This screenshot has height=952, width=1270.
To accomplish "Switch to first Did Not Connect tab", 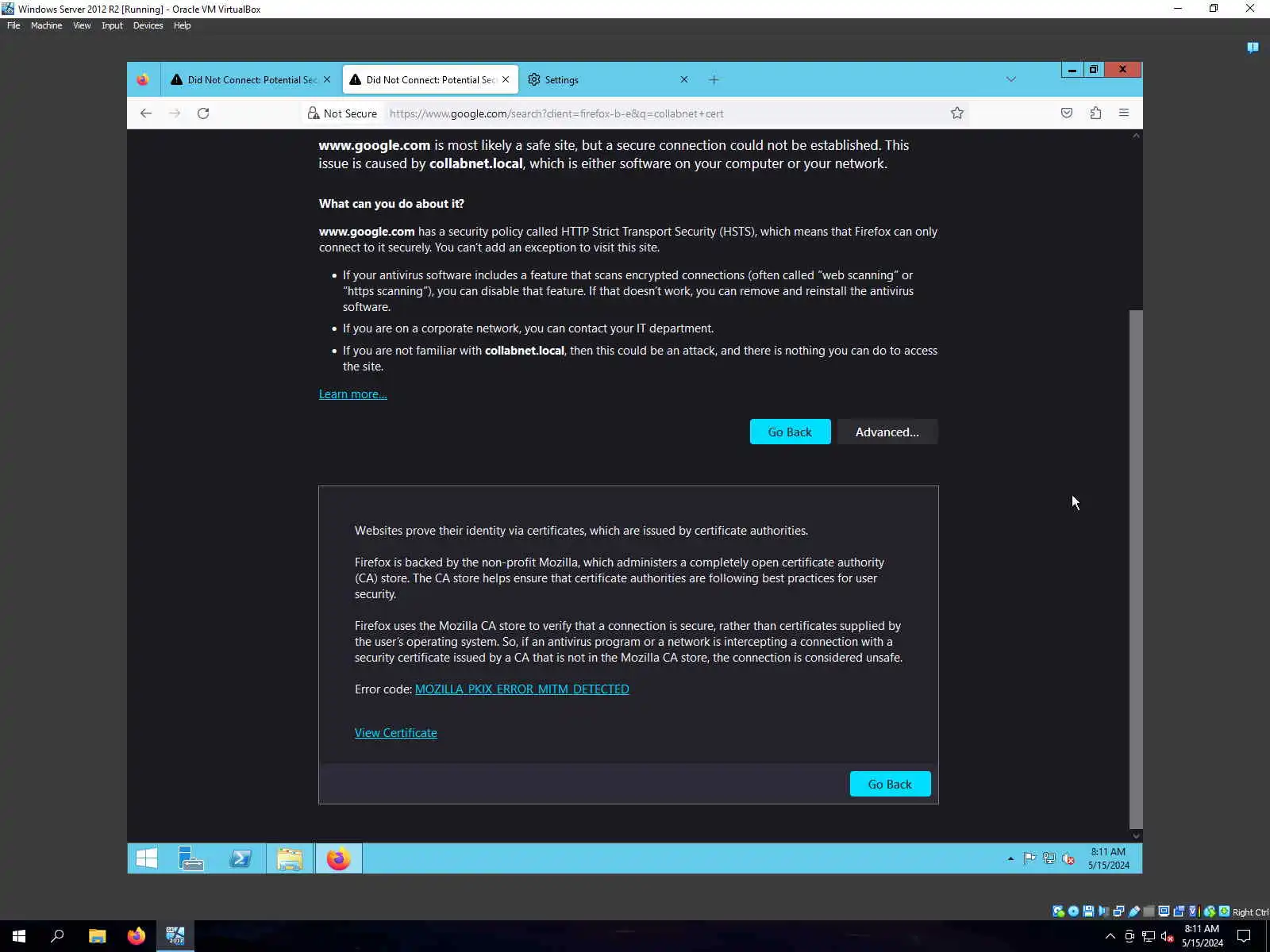I will (252, 79).
